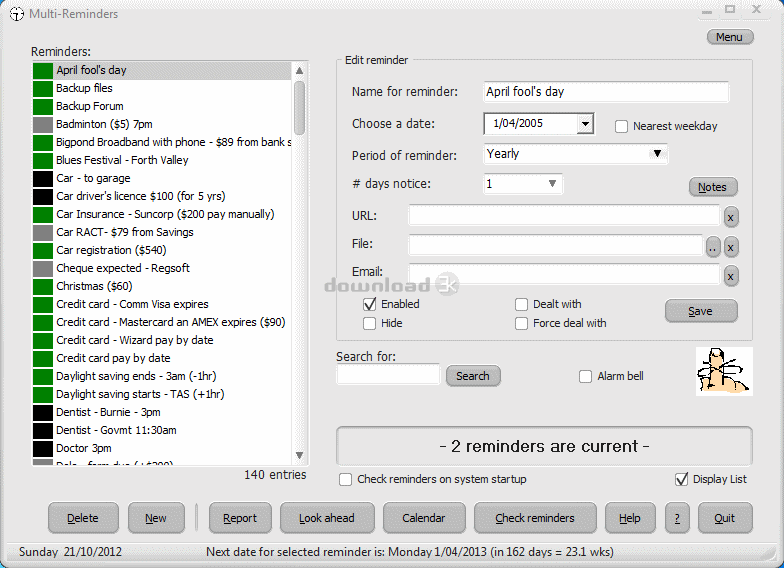
Task: Click black swatch beside Car - to garage
Action: click(43, 178)
